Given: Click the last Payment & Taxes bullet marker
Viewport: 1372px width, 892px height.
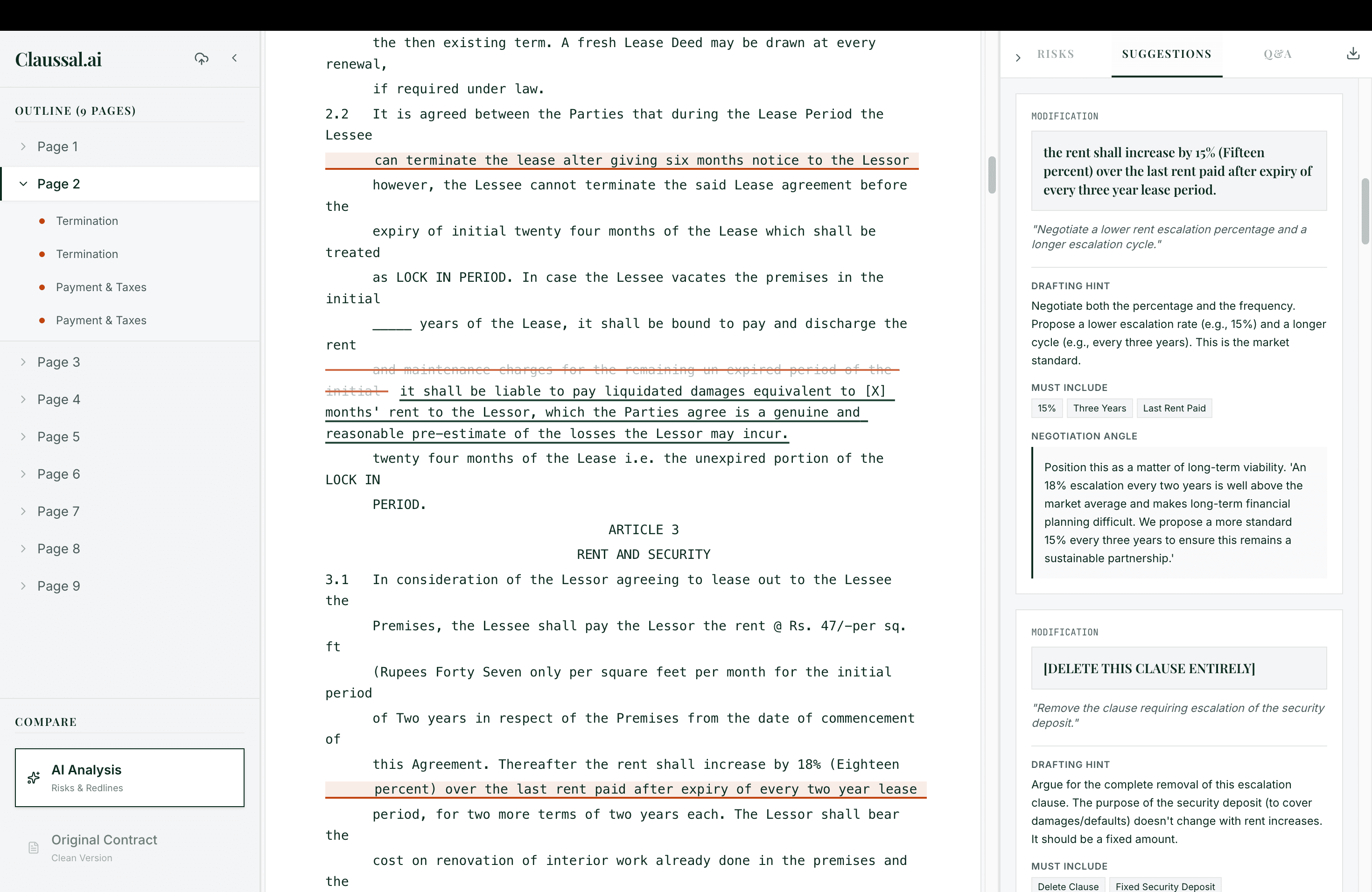Looking at the screenshot, I should (42, 321).
